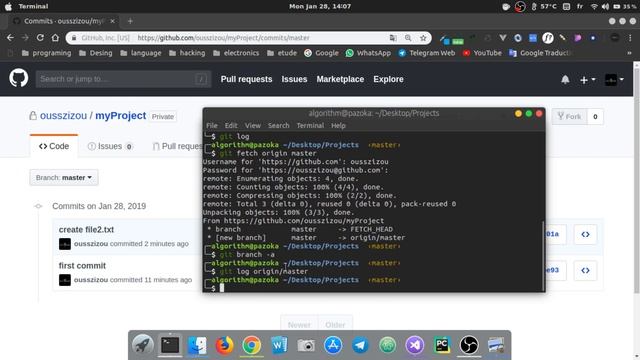Open the electronics bookmarks folder
Screen dimensions: 640x360
(x=236, y=53)
